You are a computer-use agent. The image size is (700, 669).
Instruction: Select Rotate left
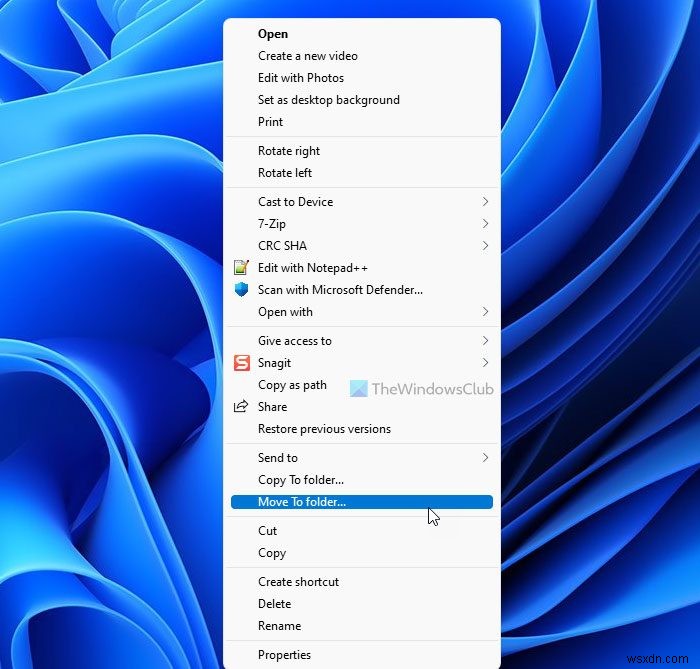click(x=362, y=173)
